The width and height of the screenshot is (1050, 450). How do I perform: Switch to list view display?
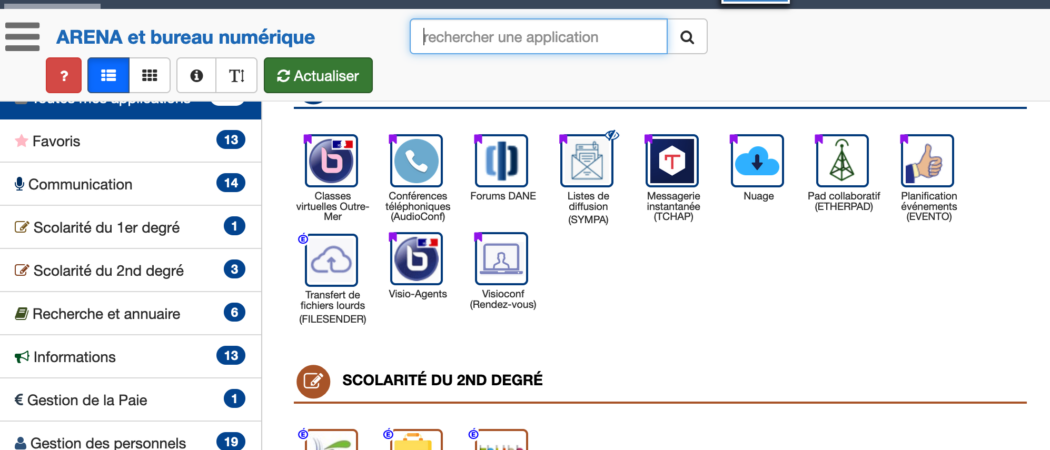tap(108, 76)
